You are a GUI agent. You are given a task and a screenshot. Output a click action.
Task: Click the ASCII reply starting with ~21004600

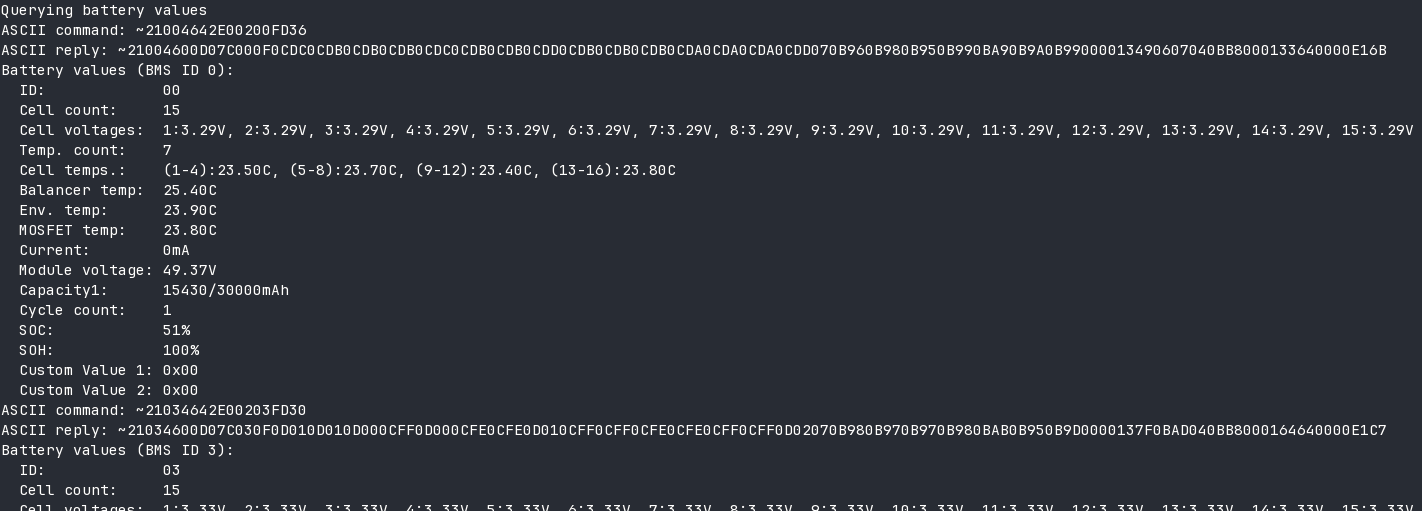[x=752, y=50]
